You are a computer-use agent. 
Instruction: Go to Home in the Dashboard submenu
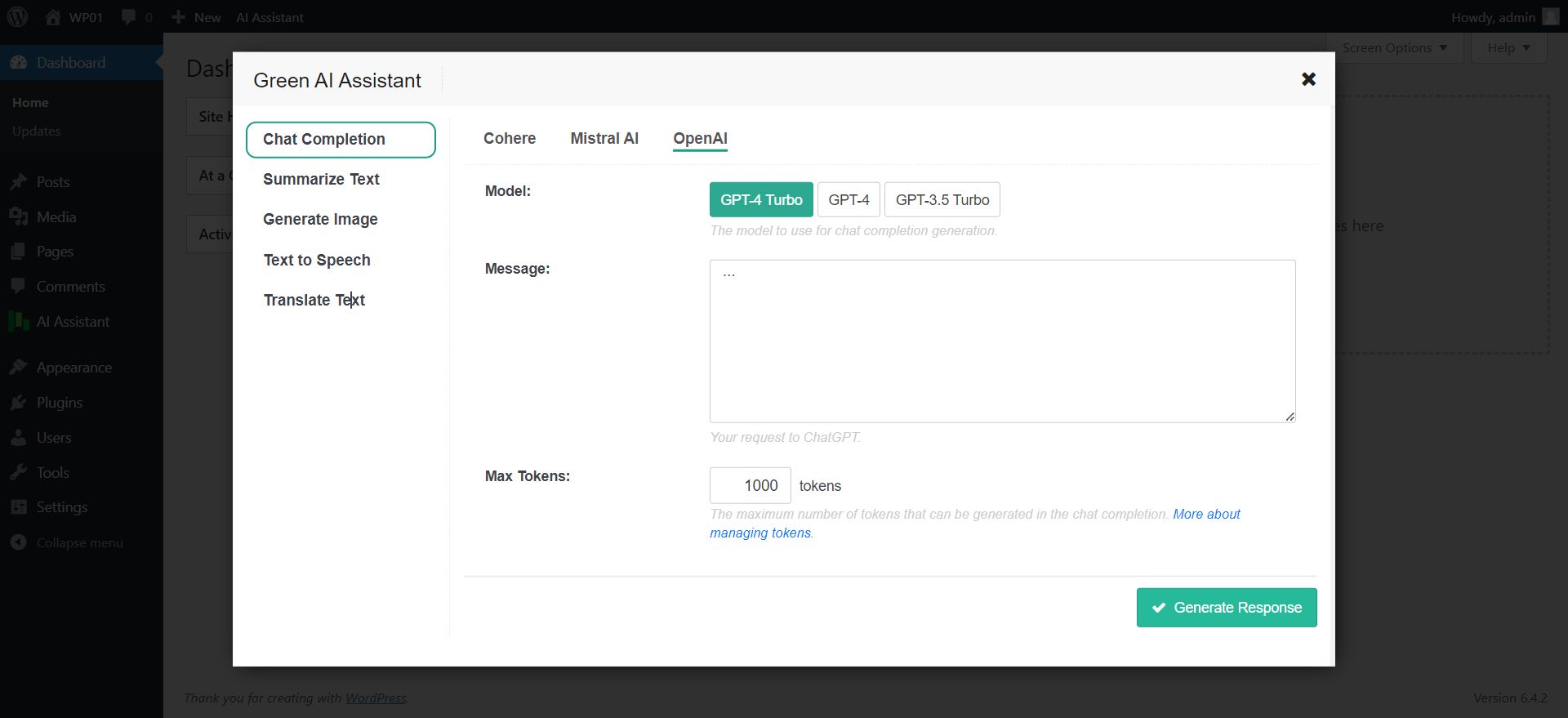click(x=30, y=103)
